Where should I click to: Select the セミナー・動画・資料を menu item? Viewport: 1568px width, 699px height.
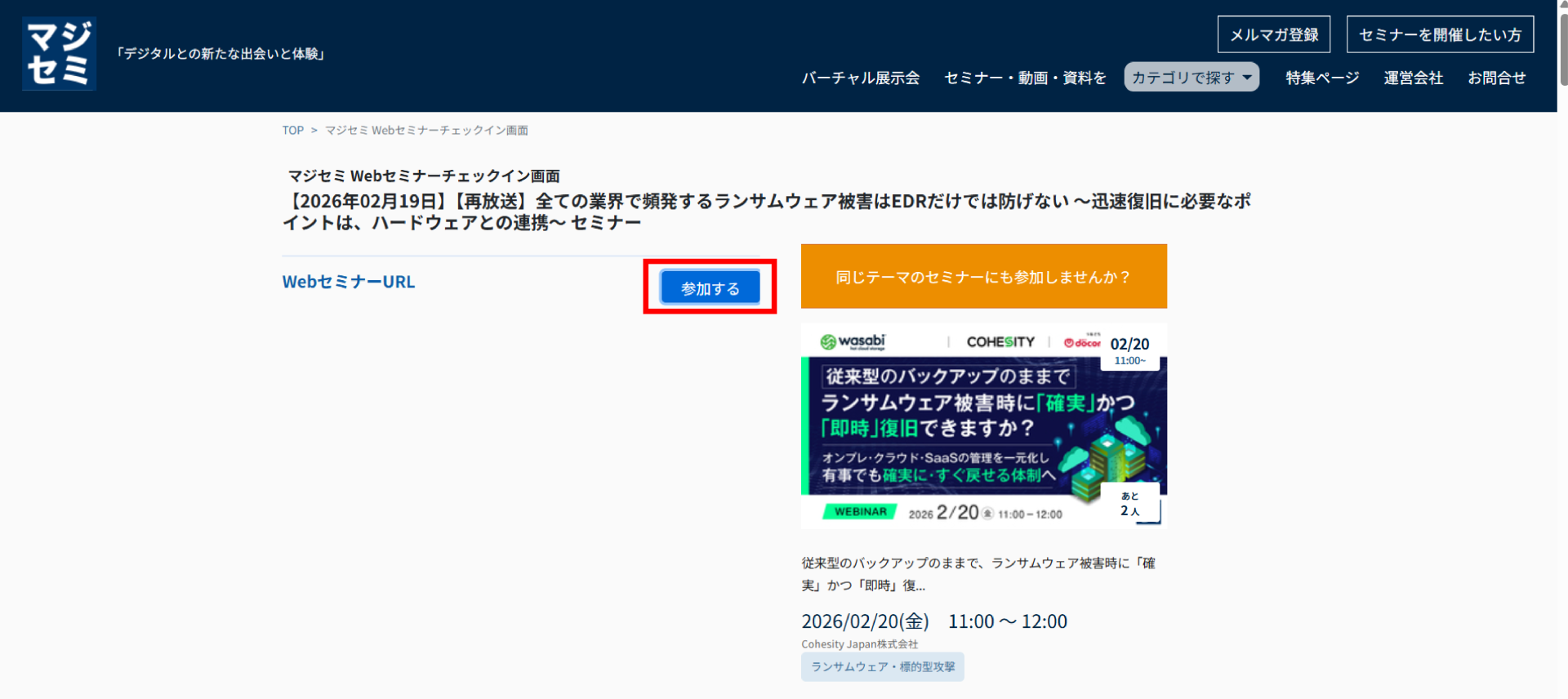[x=1024, y=78]
